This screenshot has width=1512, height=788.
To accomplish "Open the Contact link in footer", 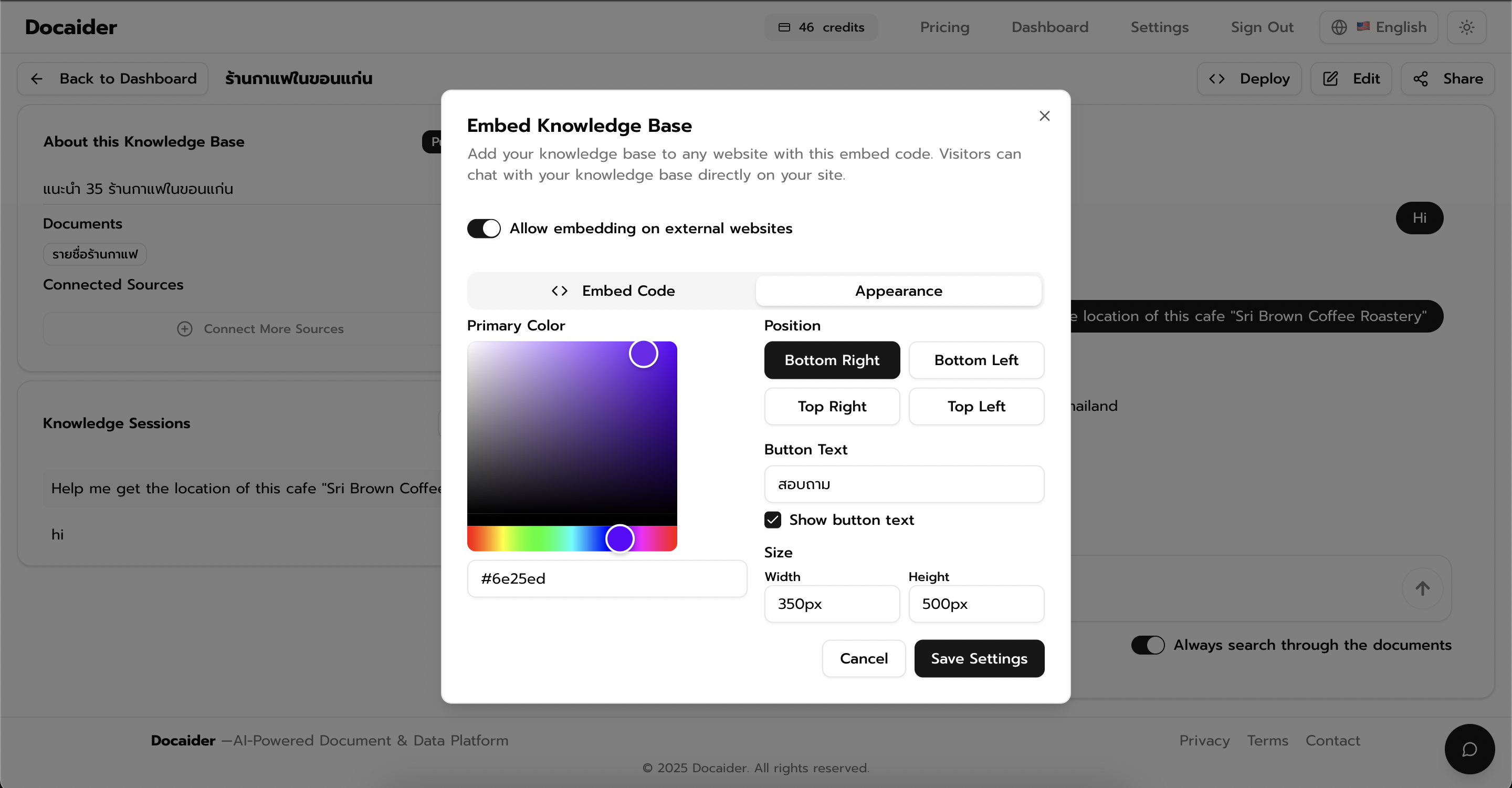I will [x=1332, y=740].
